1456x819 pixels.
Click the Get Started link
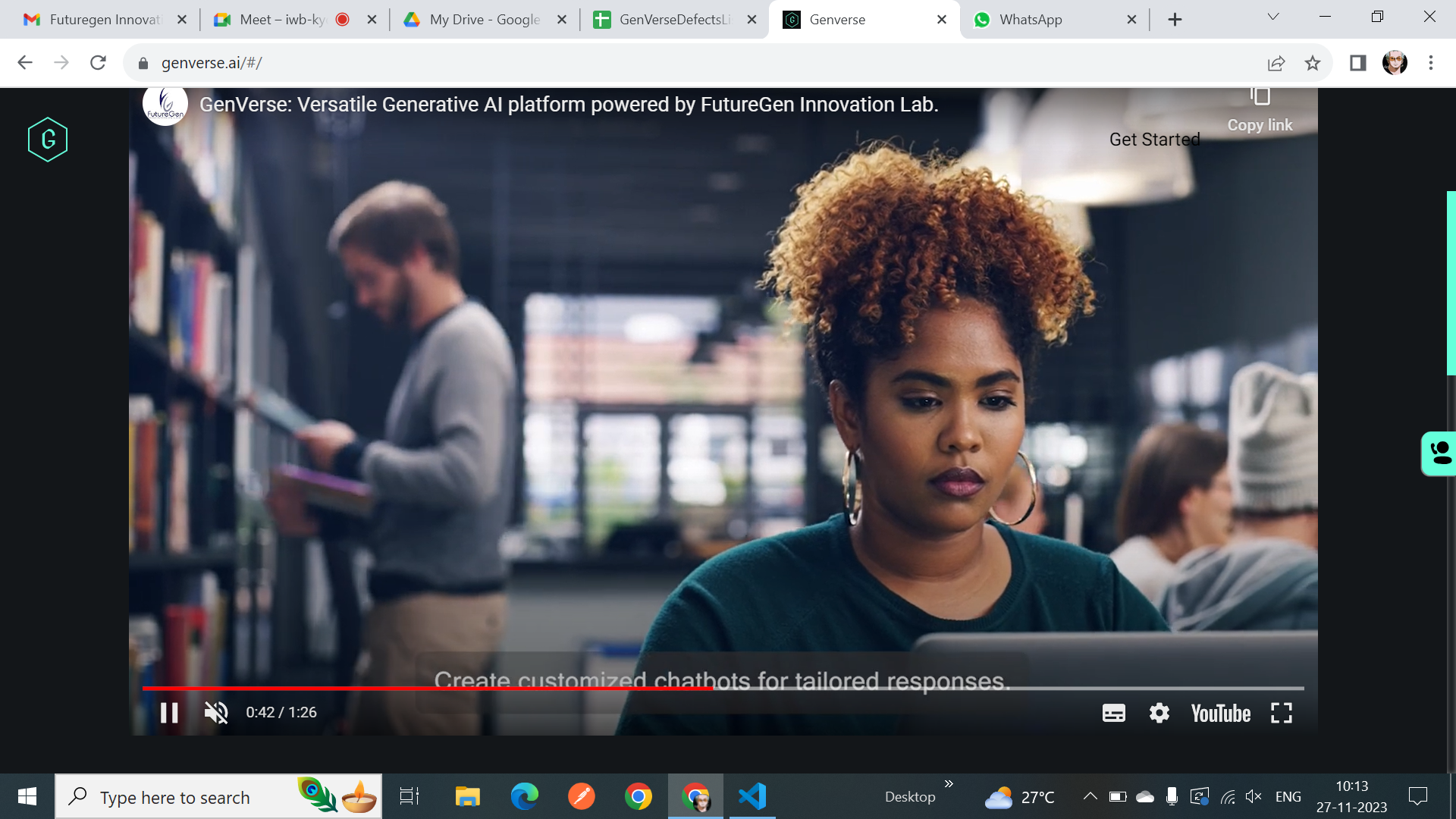1154,140
